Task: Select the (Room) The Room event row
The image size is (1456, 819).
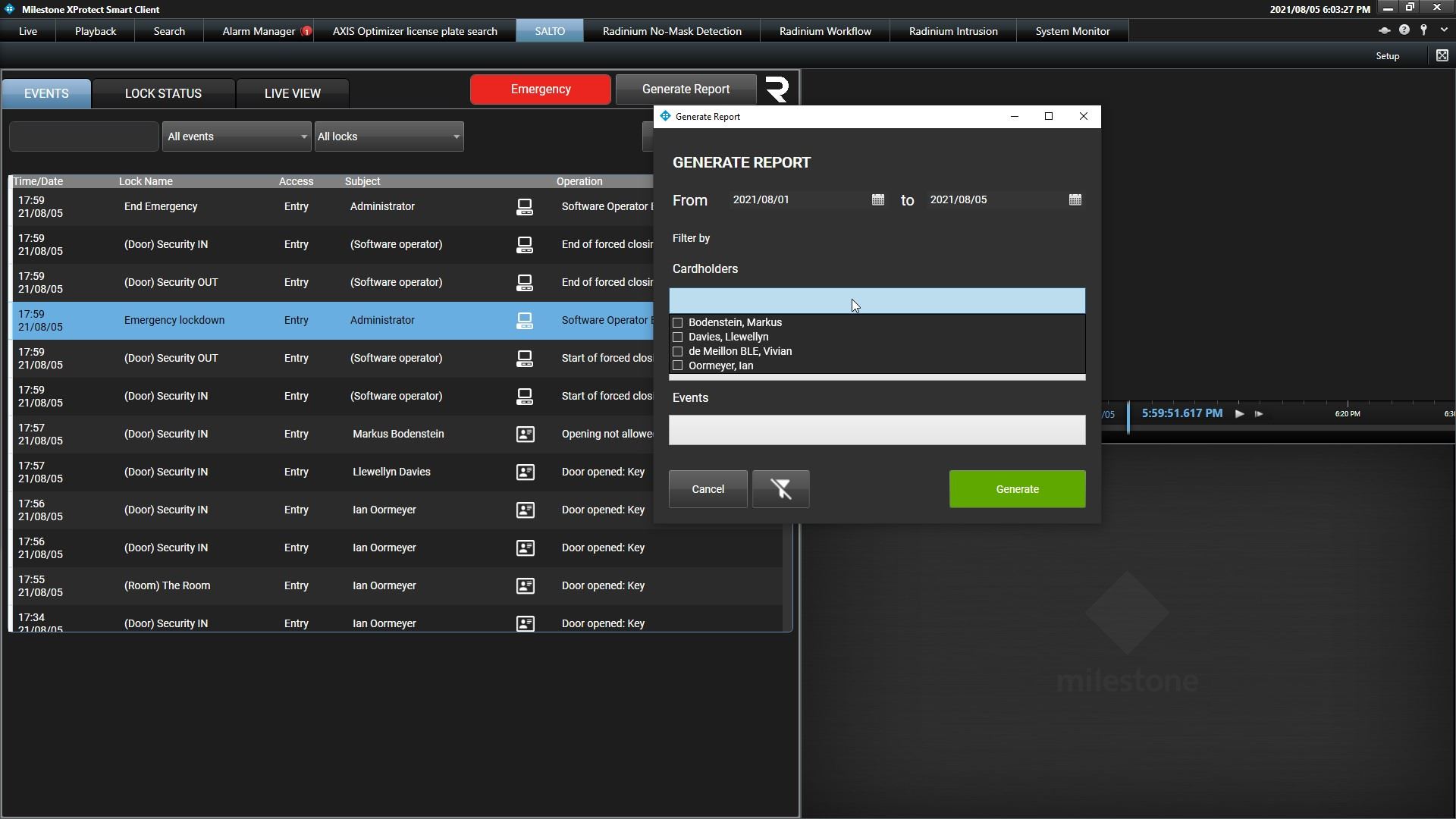Action: [397, 586]
